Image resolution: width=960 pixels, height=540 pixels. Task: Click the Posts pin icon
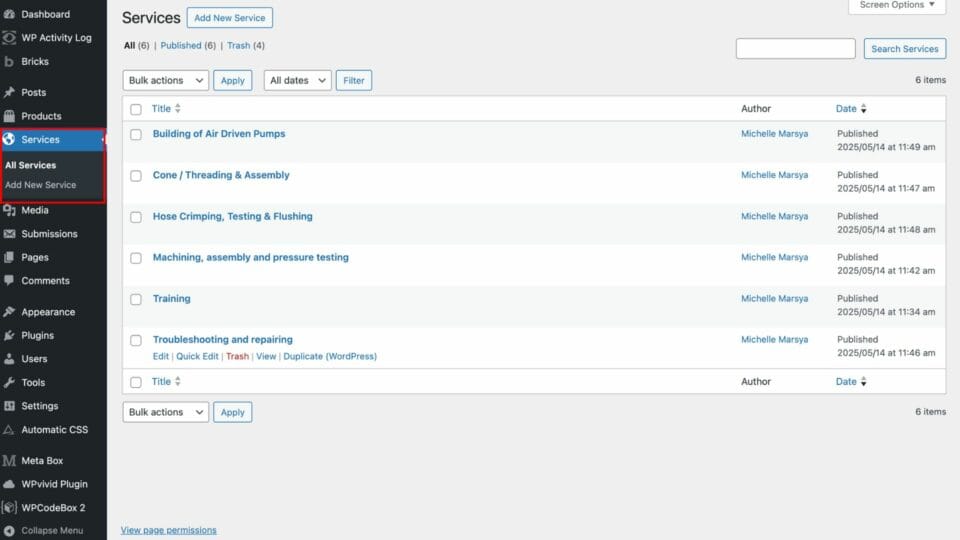pos(9,92)
